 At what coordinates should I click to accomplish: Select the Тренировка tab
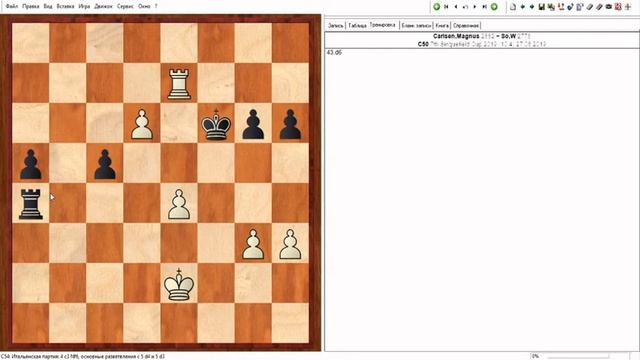(x=382, y=25)
